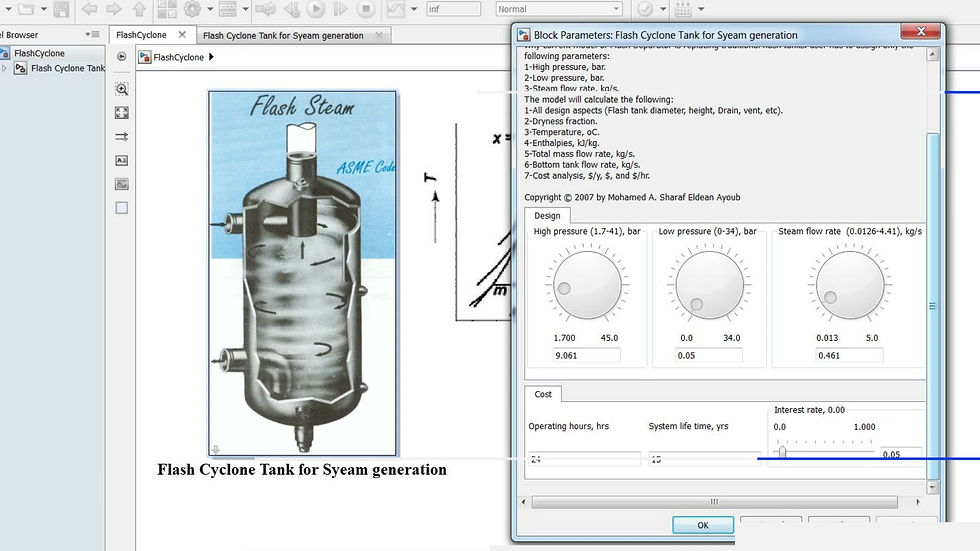Click the OK button in dialog
980x551 pixels.
click(x=703, y=525)
